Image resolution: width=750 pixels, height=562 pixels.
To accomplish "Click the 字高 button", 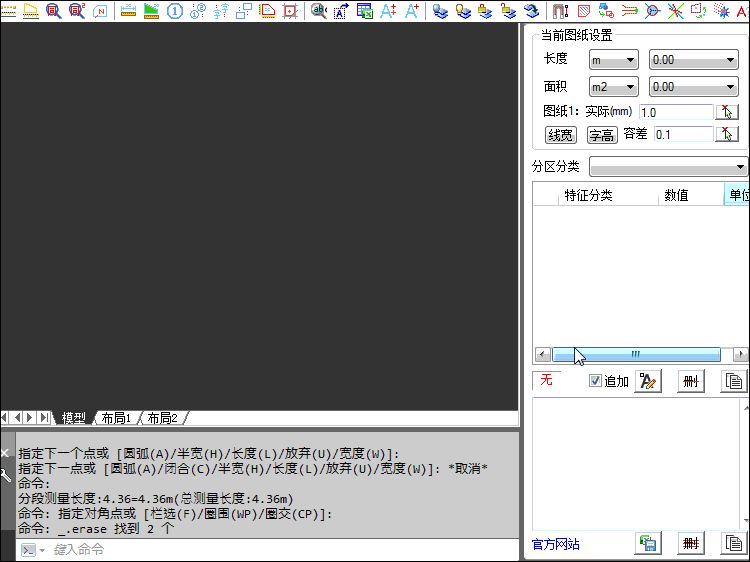I will coord(600,135).
